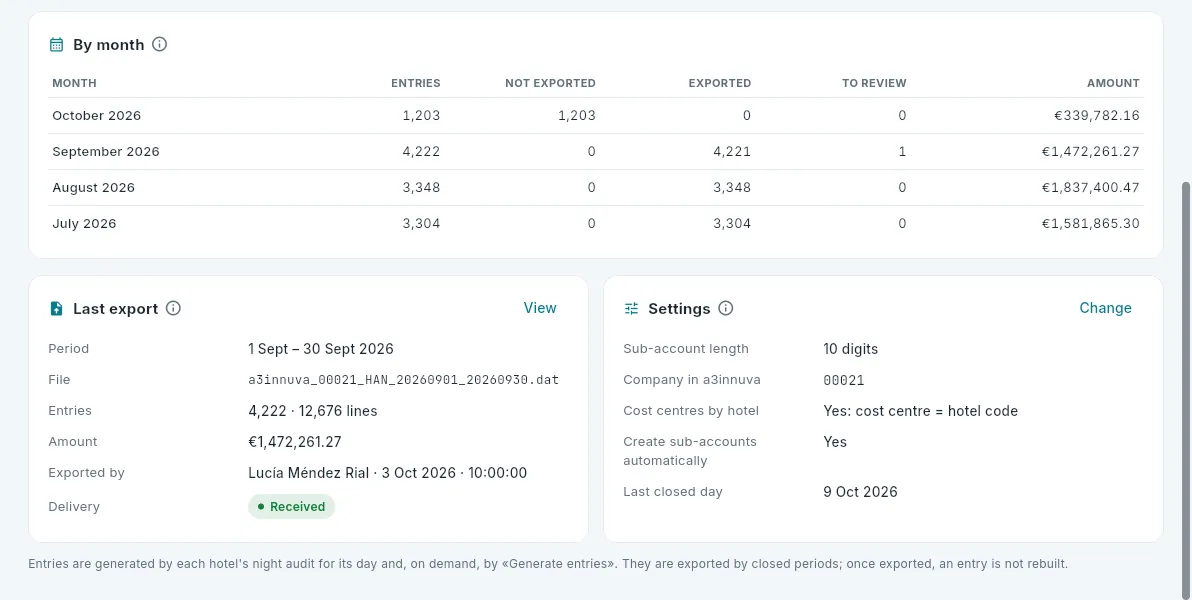1192x600 pixels.
Task: Select the October 2026 row
Action: pyautogui.click(x=596, y=116)
